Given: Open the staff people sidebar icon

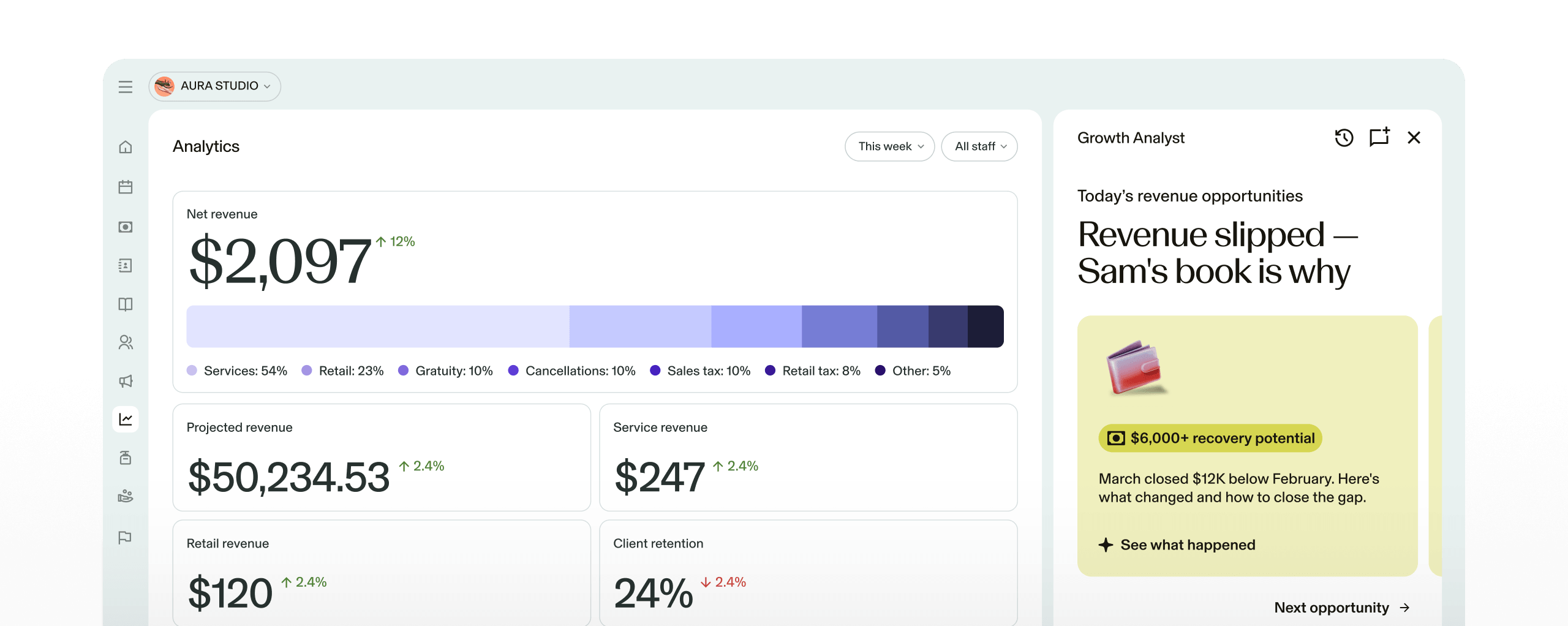Looking at the screenshot, I should point(126,342).
